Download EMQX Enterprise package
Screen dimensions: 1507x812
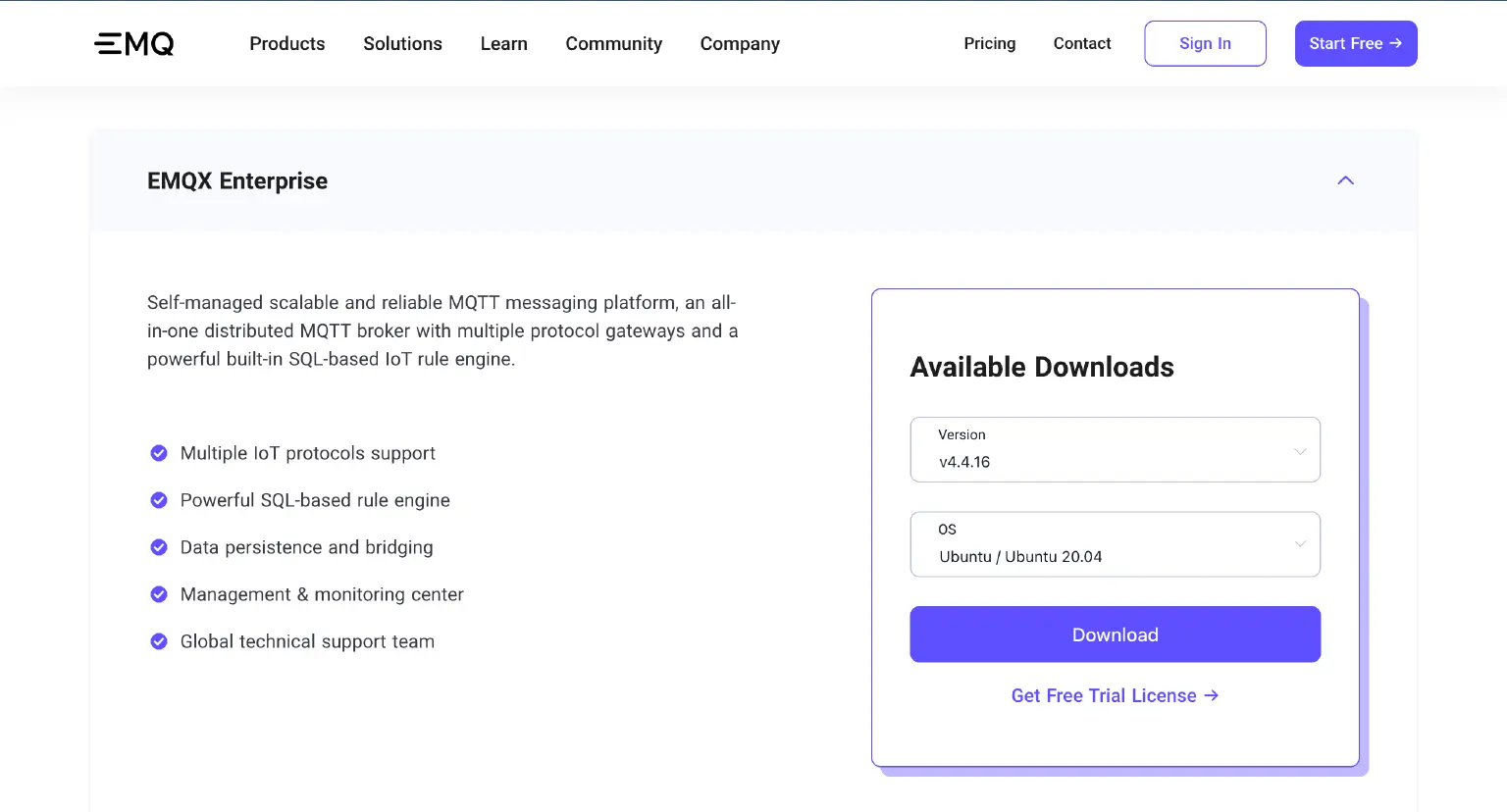tap(1115, 634)
